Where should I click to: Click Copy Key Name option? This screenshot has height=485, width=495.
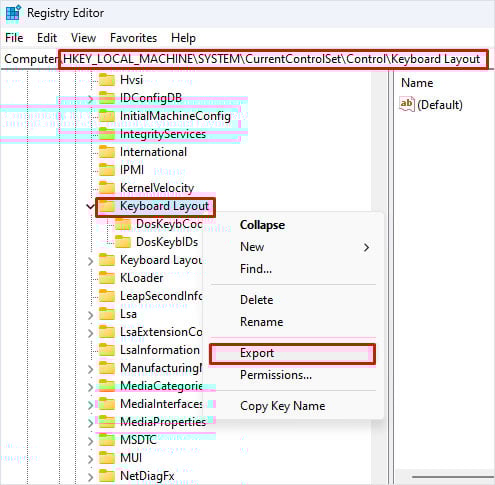[283, 406]
